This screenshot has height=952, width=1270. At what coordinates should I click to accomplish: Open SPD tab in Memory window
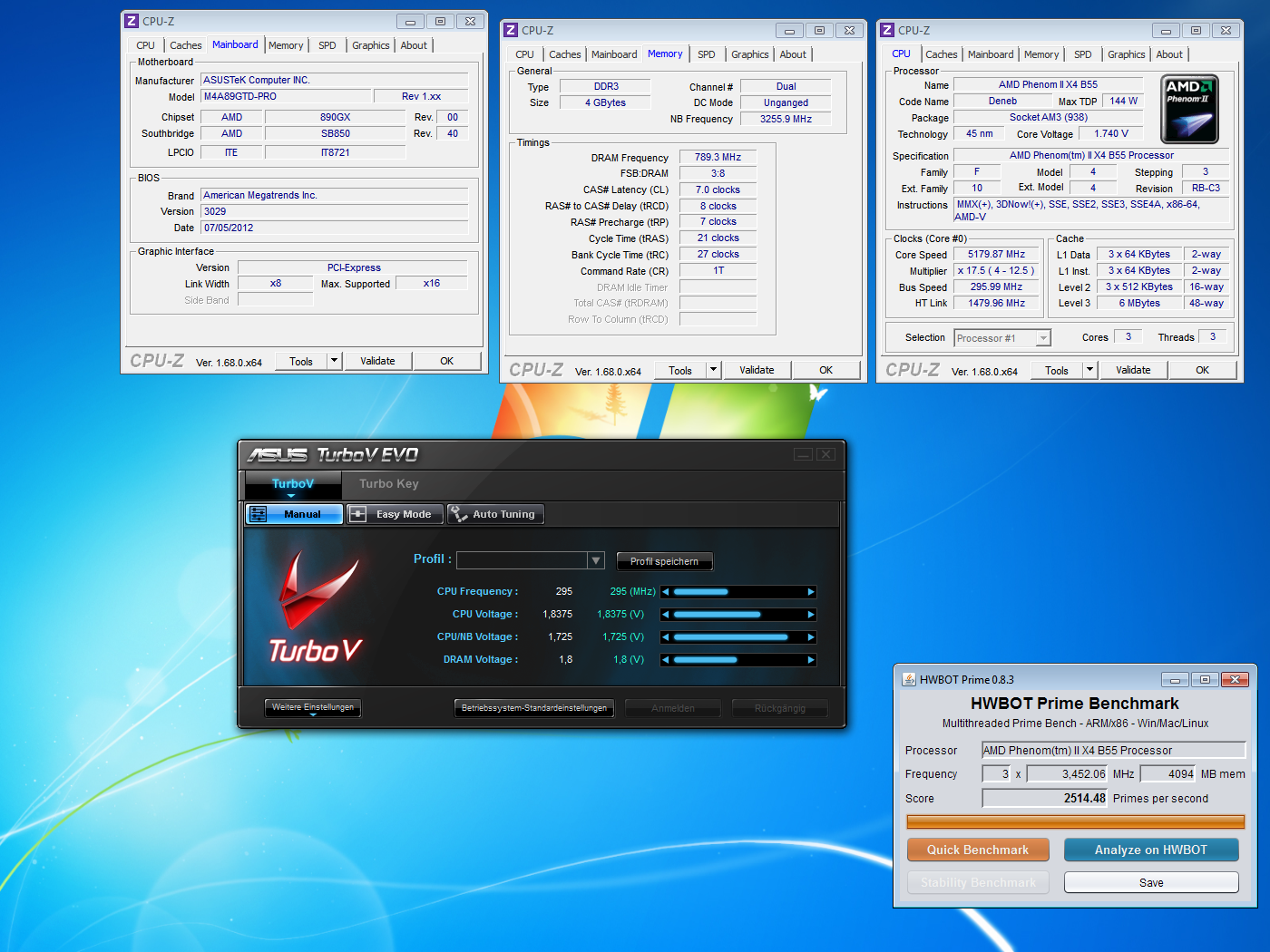pos(707,54)
